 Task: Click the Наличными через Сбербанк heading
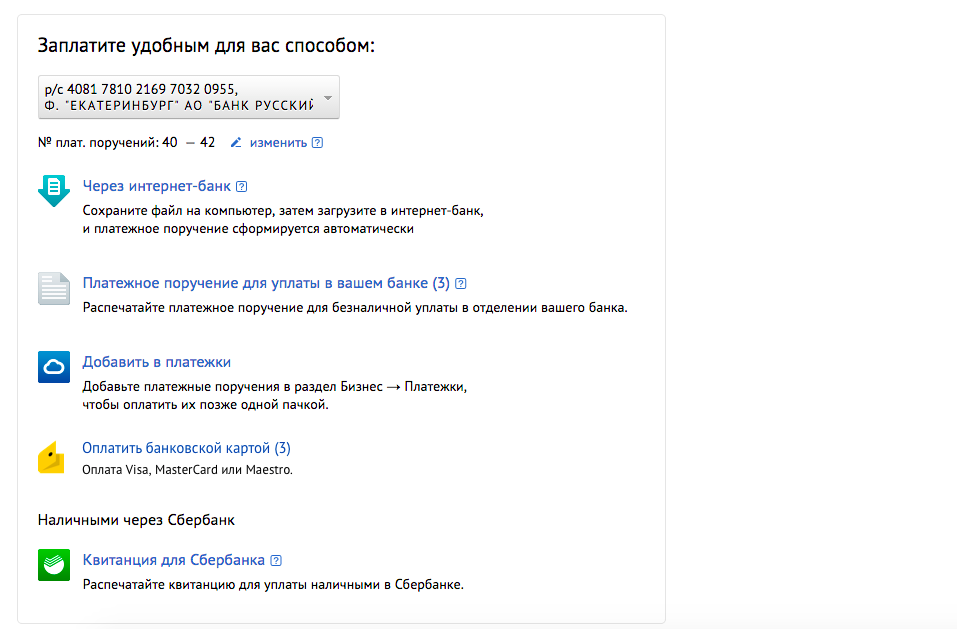(x=136, y=520)
